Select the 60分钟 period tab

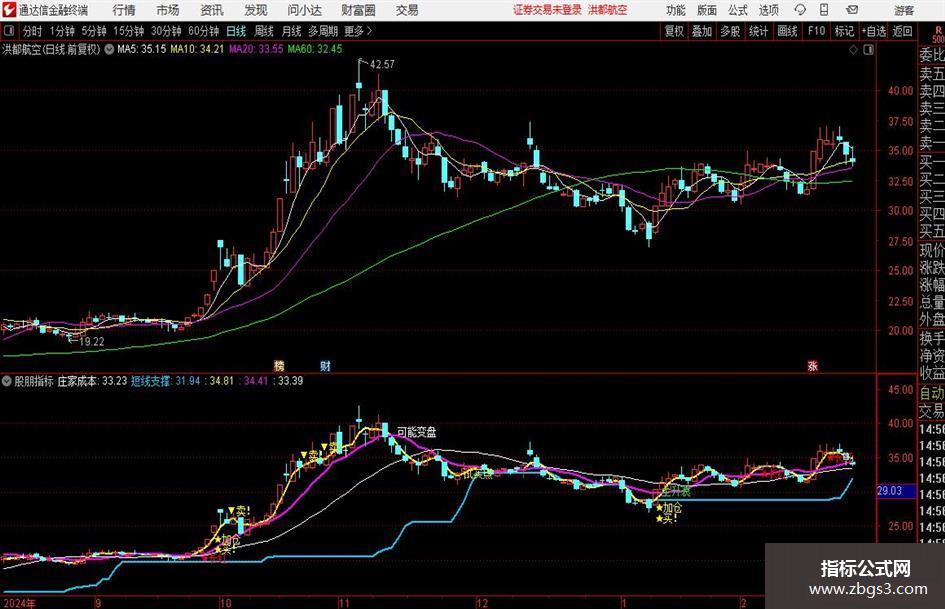204,31
